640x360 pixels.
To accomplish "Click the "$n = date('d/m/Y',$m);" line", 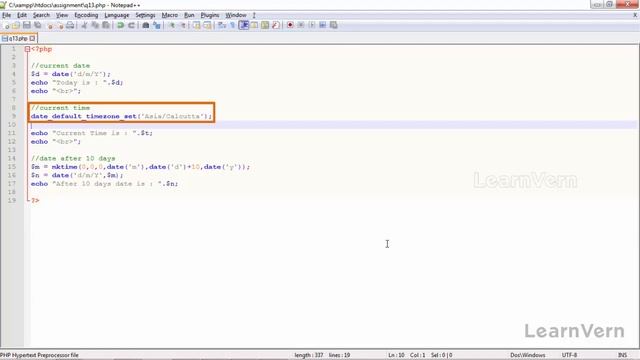I will point(77,175).
